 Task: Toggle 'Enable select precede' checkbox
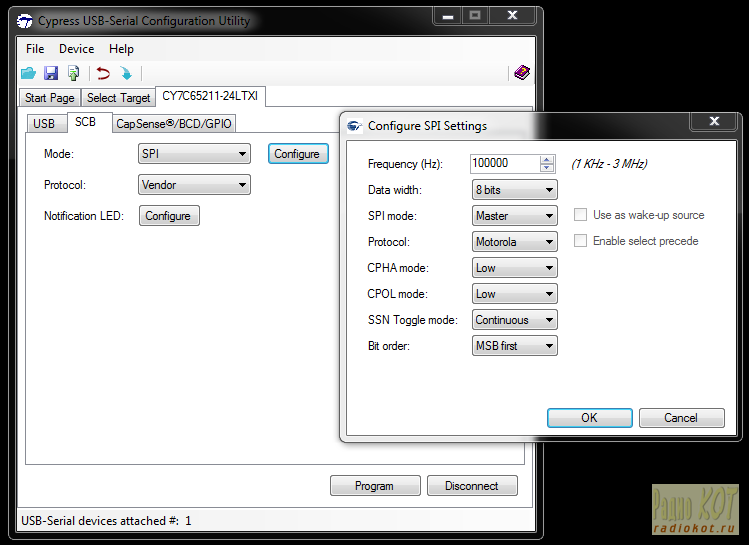pyautogui.click(x=580, y=241)
